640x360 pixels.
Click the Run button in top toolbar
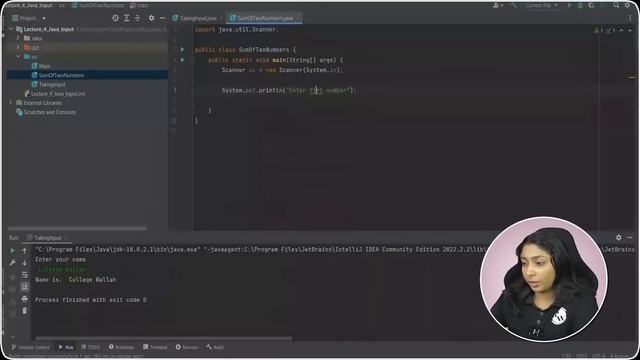click(x=569, y=5)
